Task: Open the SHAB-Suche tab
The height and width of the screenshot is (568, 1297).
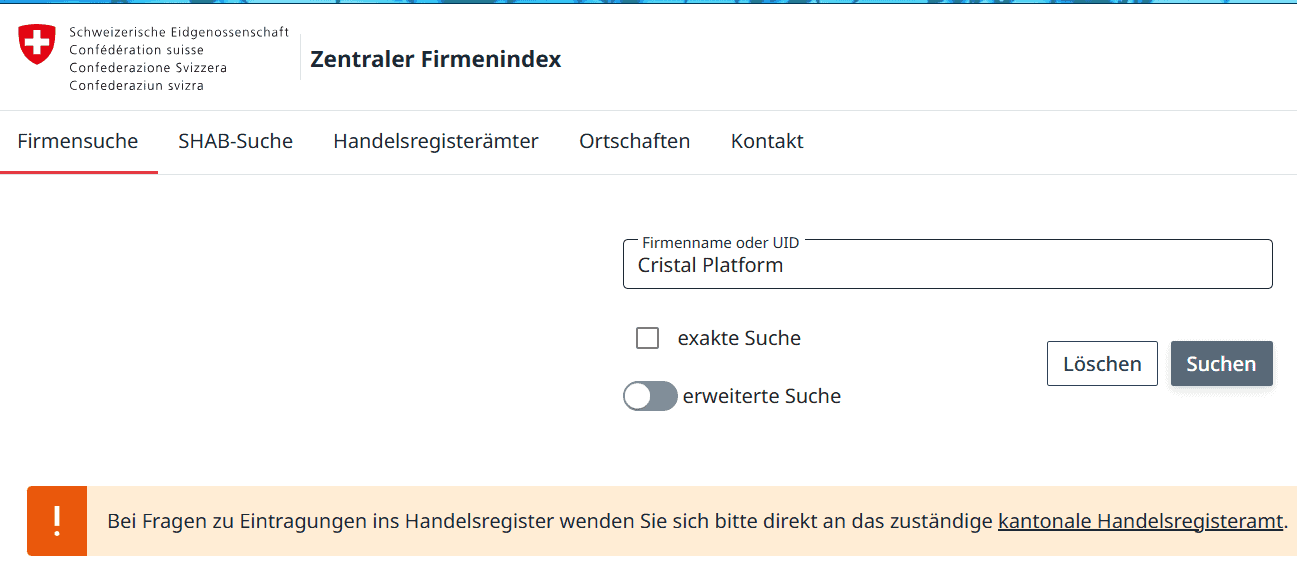Action: click(235, 142)
